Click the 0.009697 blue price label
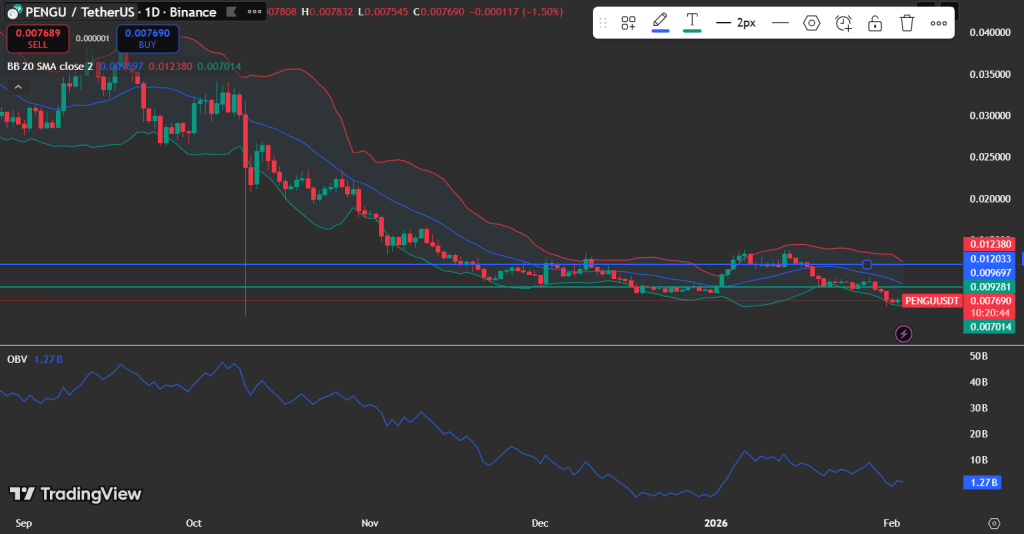Viewport: 1024px width, 534px height. [x=989, y=273]
